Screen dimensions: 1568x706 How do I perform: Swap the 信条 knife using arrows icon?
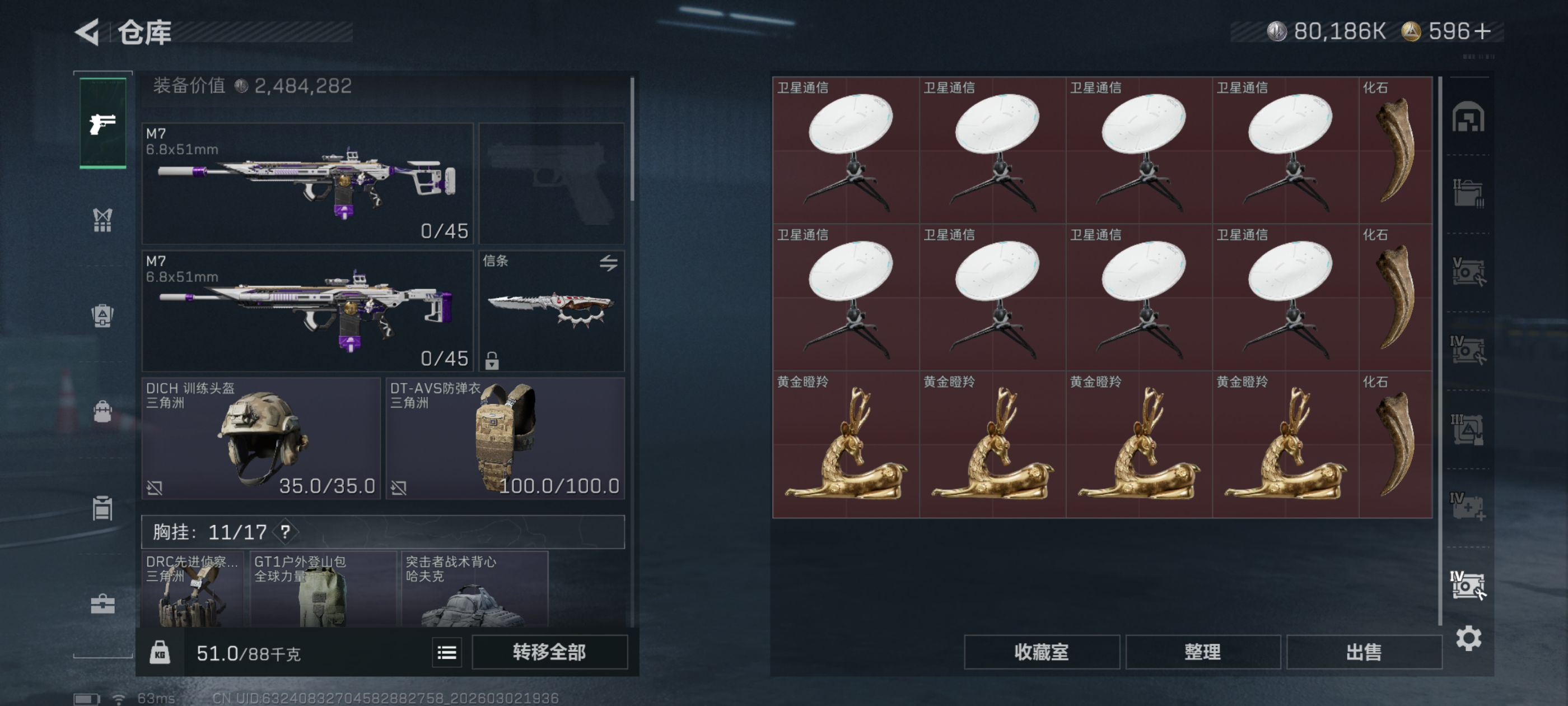(608, 263)
